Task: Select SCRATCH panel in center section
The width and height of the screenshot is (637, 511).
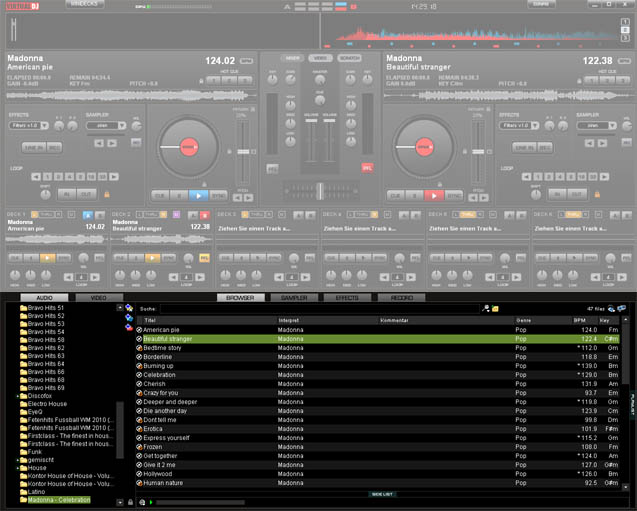Action: tap(349, 58)
